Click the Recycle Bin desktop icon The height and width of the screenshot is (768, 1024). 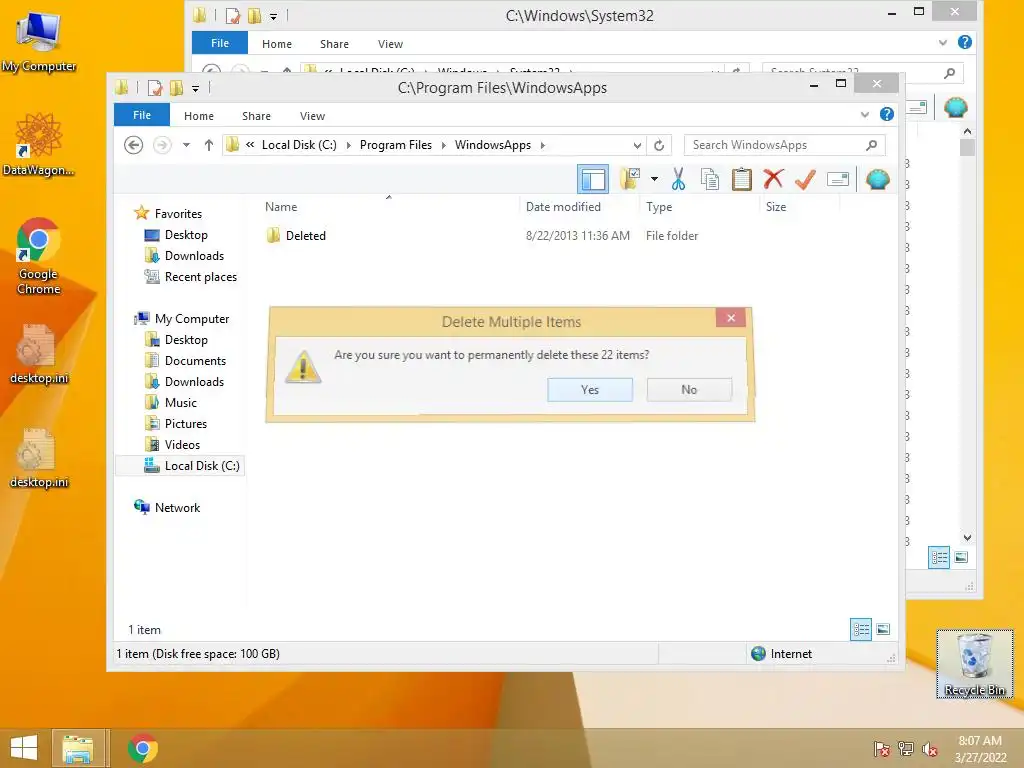974,664
